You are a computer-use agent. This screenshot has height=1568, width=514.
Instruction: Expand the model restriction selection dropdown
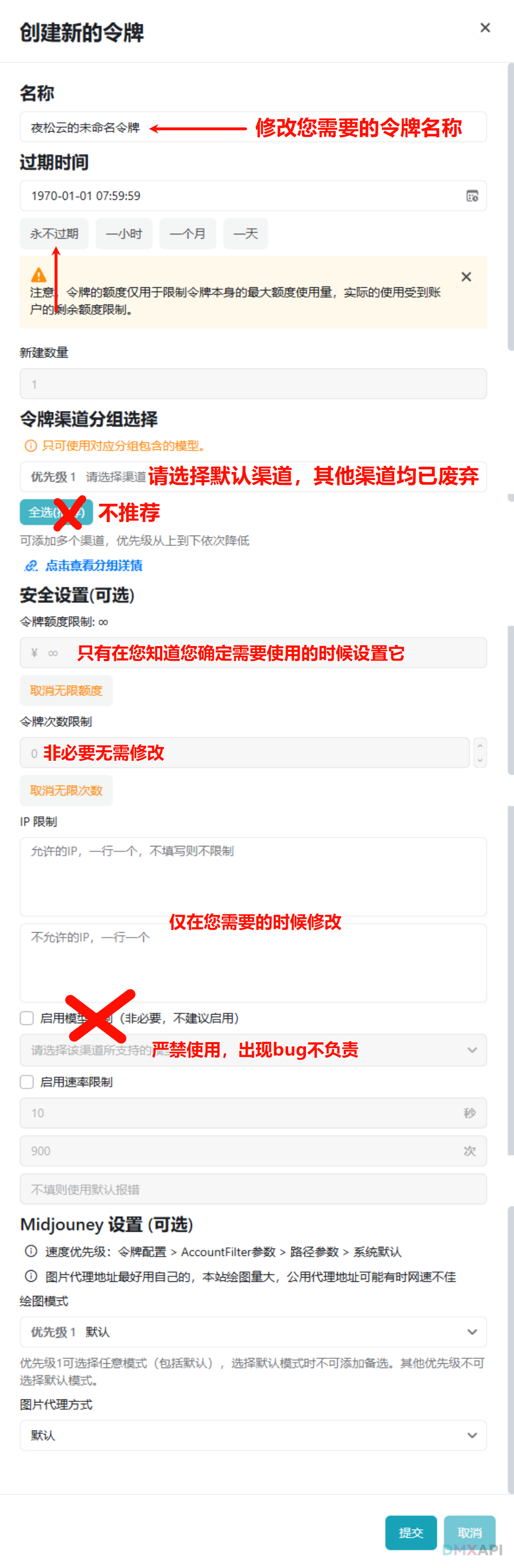point(253,1050)
